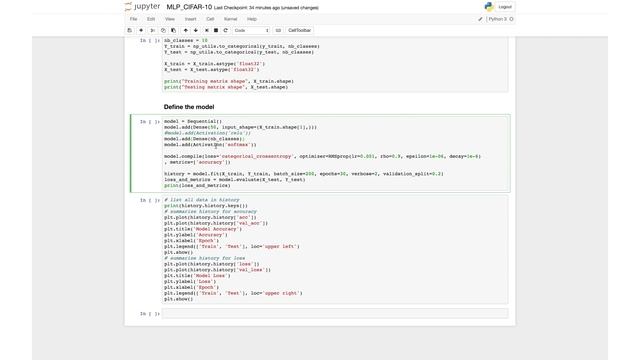Open the command palette keyboard icon
The width and height of the screenshot is (640, 360).
point(278,30)
